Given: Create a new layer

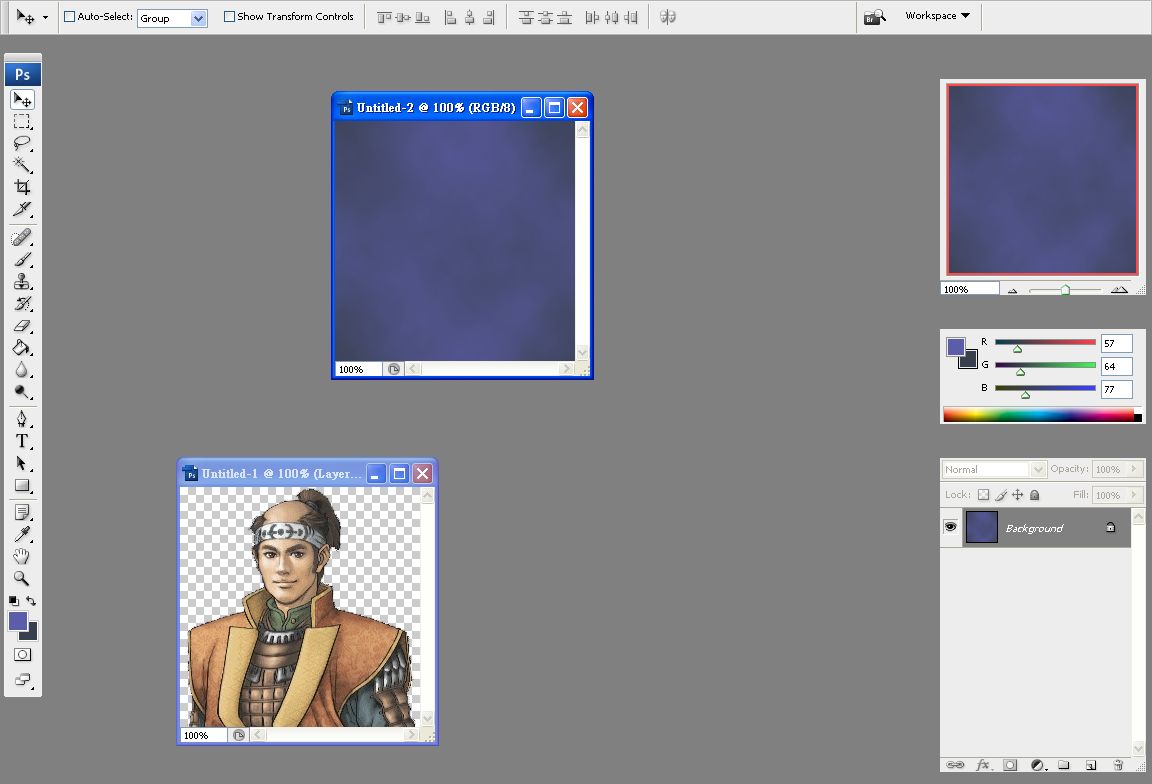Looking at the screenshot, I should pyautogui.click(x=1091, y=765).
